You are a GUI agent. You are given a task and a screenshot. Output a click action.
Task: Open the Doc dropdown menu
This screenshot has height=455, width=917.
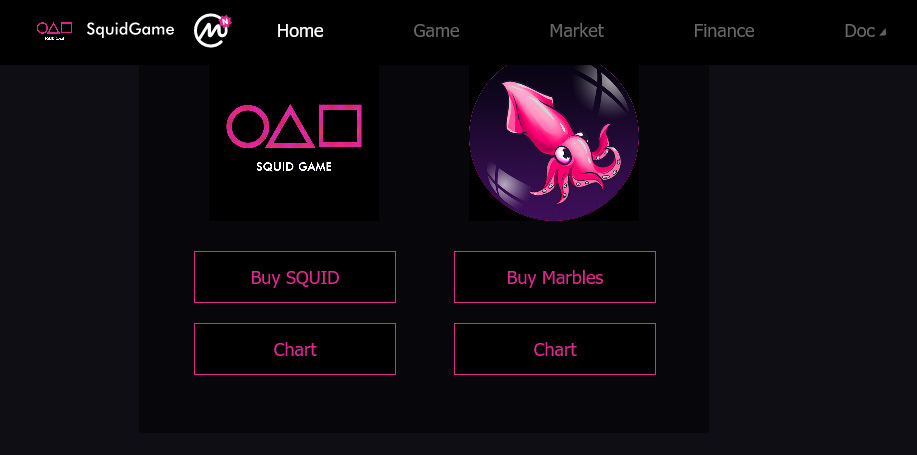coord(865,31)
